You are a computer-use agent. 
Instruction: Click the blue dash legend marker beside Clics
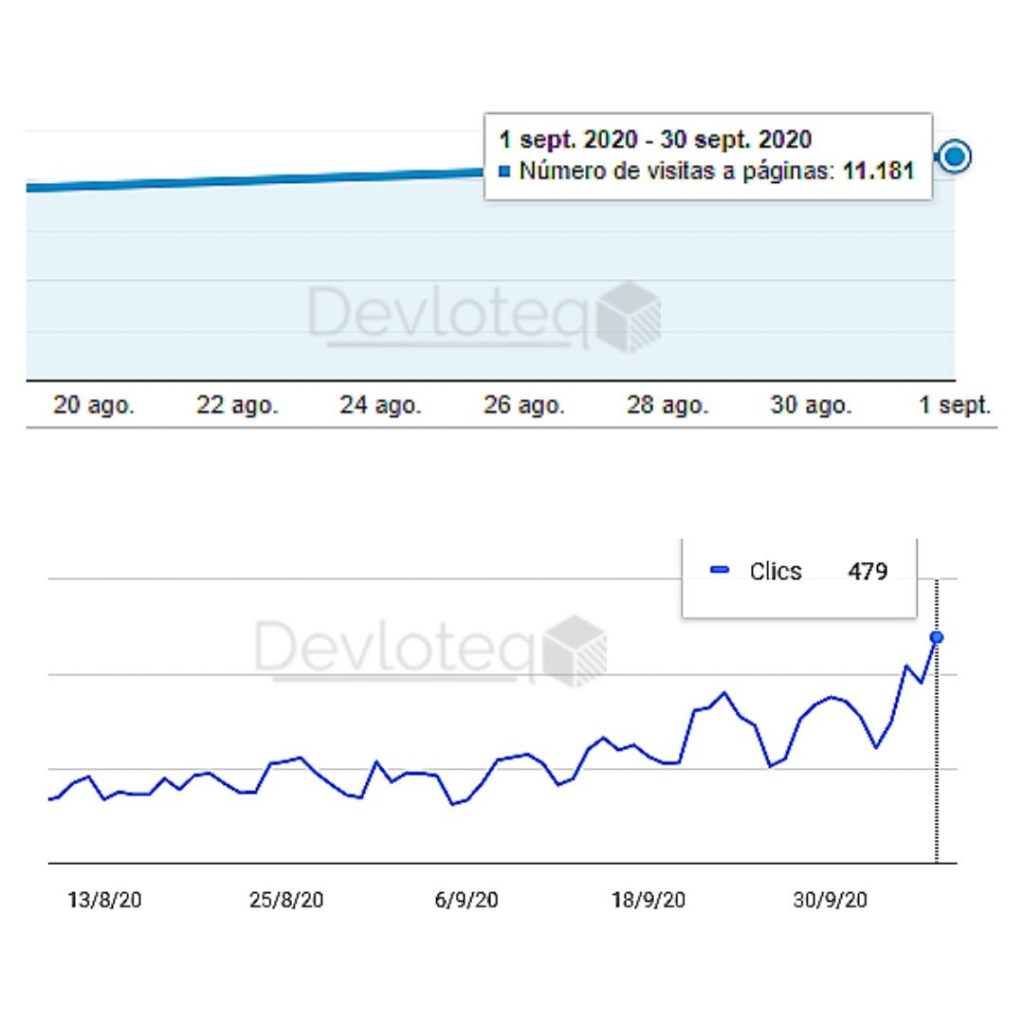(x=719, y=571)
